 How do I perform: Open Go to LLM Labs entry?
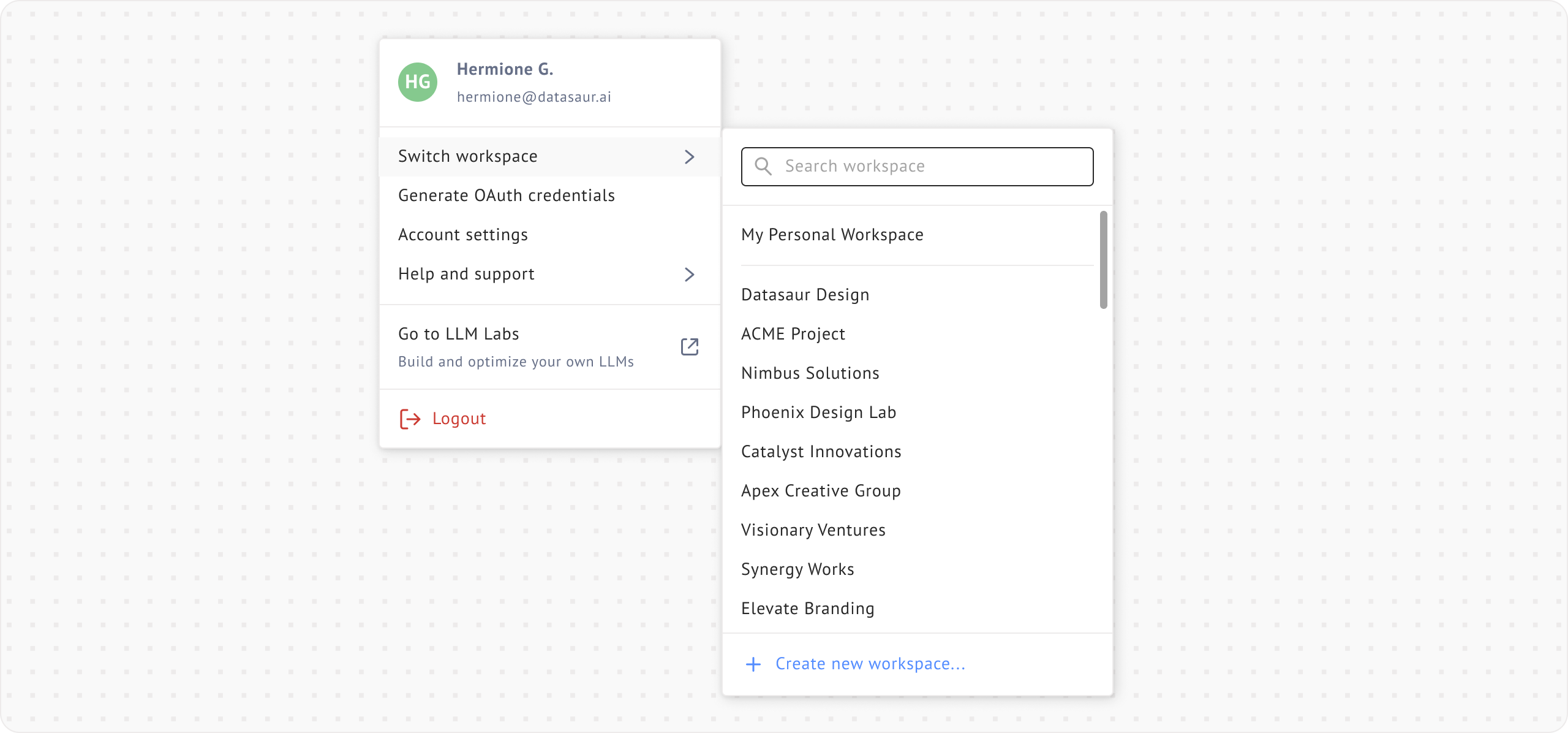458,335
